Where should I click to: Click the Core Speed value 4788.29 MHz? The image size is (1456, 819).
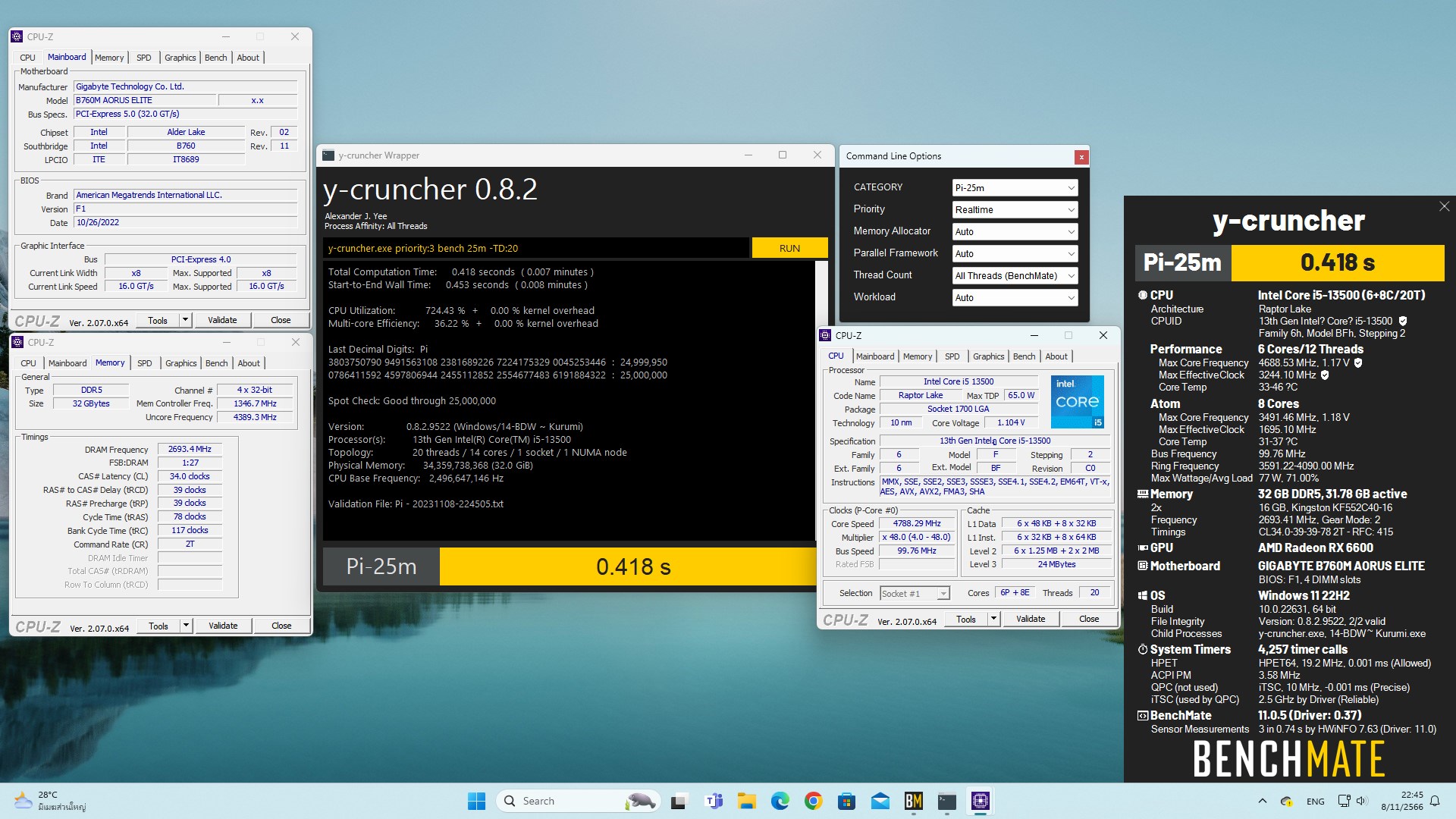[917, 524]
